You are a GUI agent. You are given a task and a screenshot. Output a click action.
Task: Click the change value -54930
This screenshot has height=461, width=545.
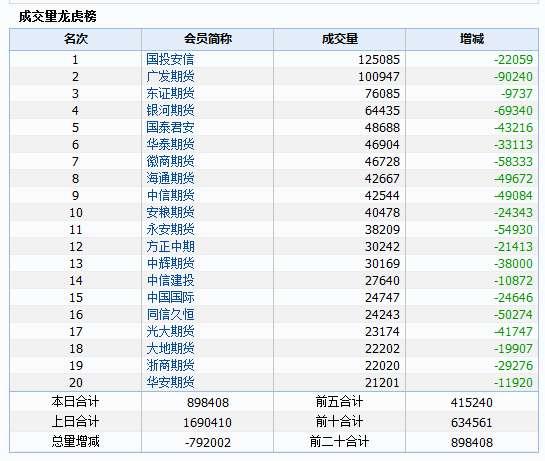tap(513, 230)
